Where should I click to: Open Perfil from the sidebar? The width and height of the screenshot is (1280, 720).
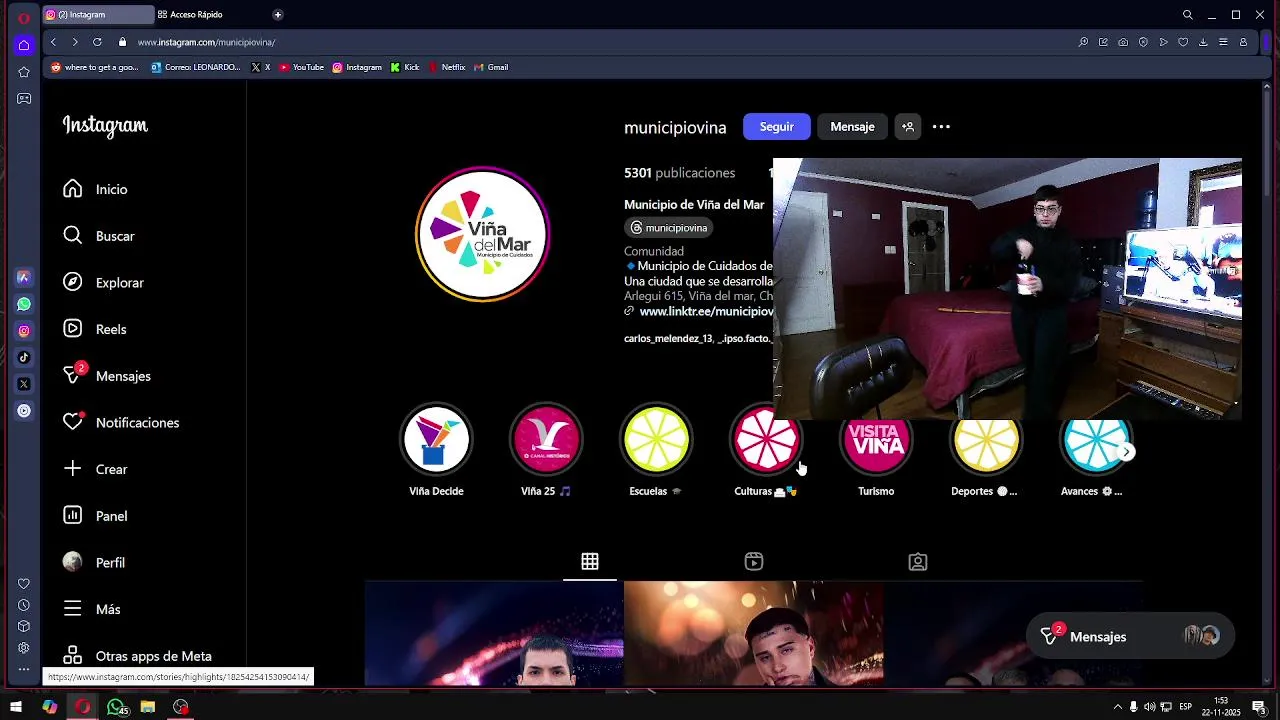click(94, 563)
